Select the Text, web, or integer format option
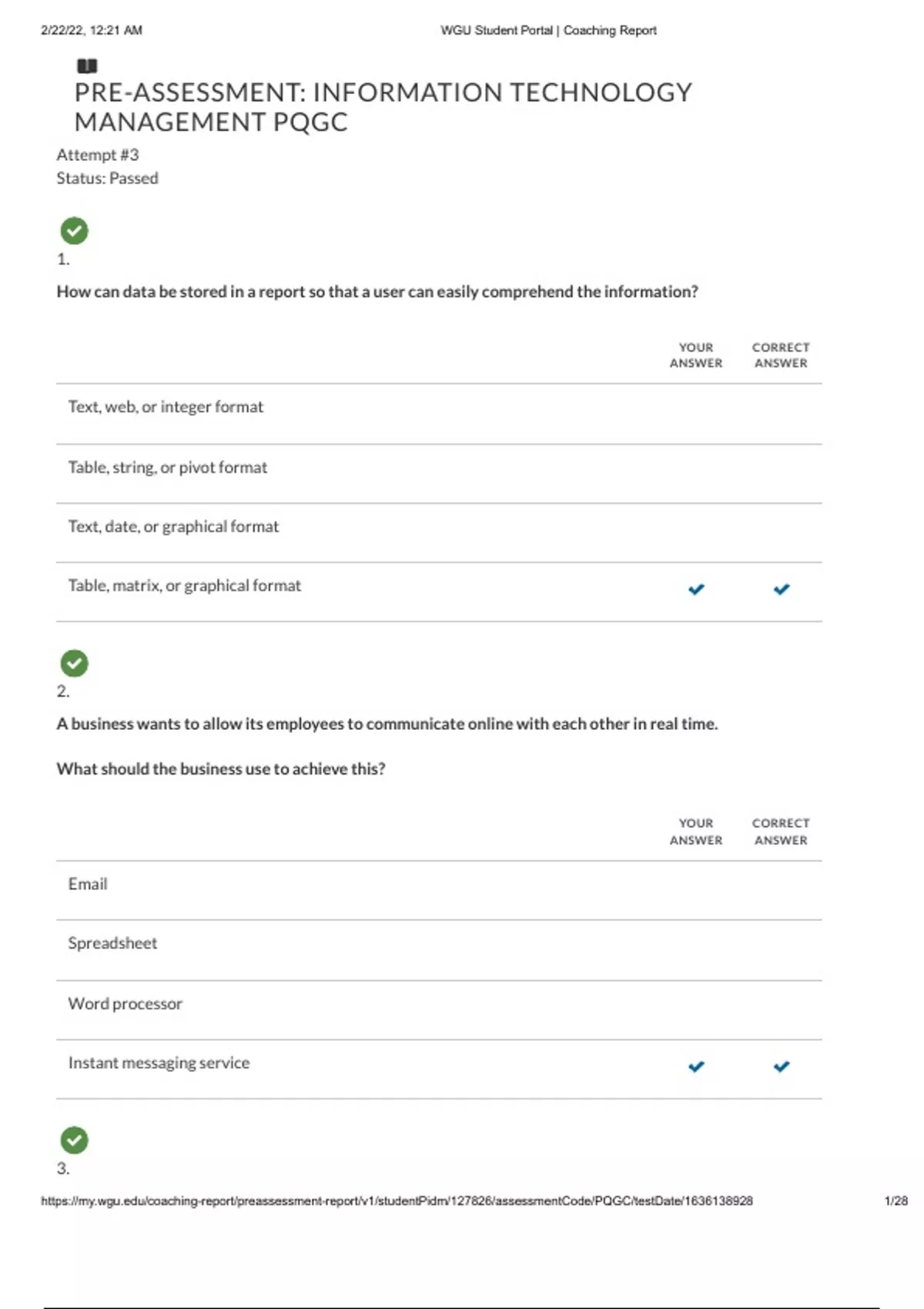This screenshot has height=1309, width=924. tap(166, 407)
